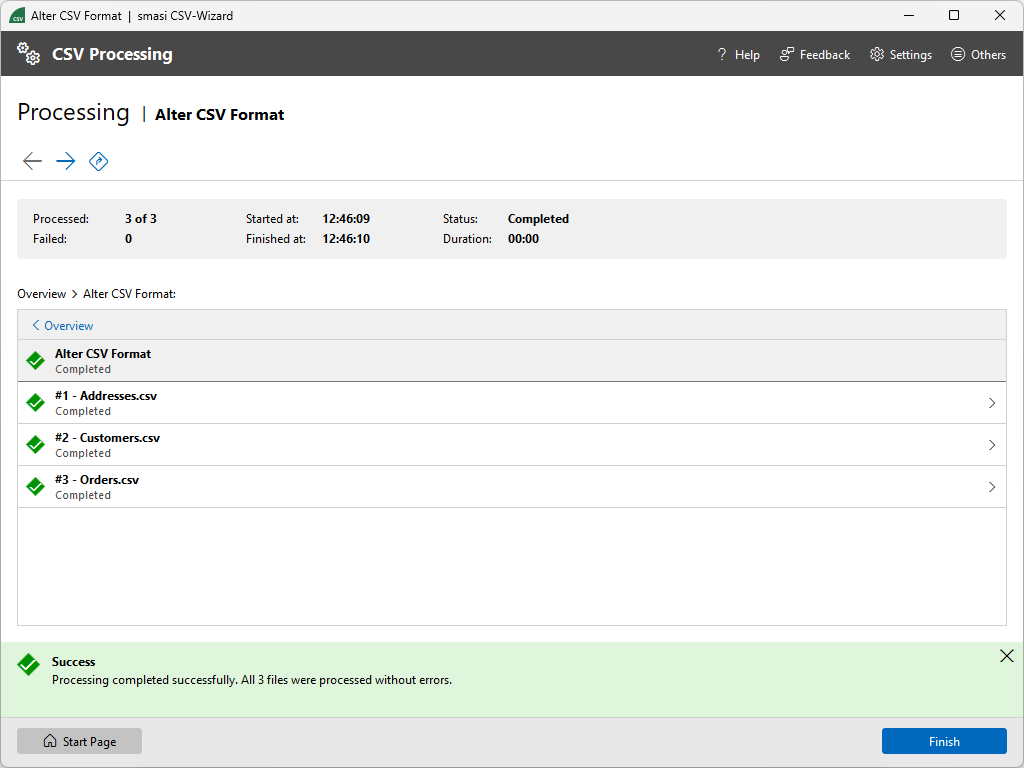Click the forward navigation arrow

[65, 161]
